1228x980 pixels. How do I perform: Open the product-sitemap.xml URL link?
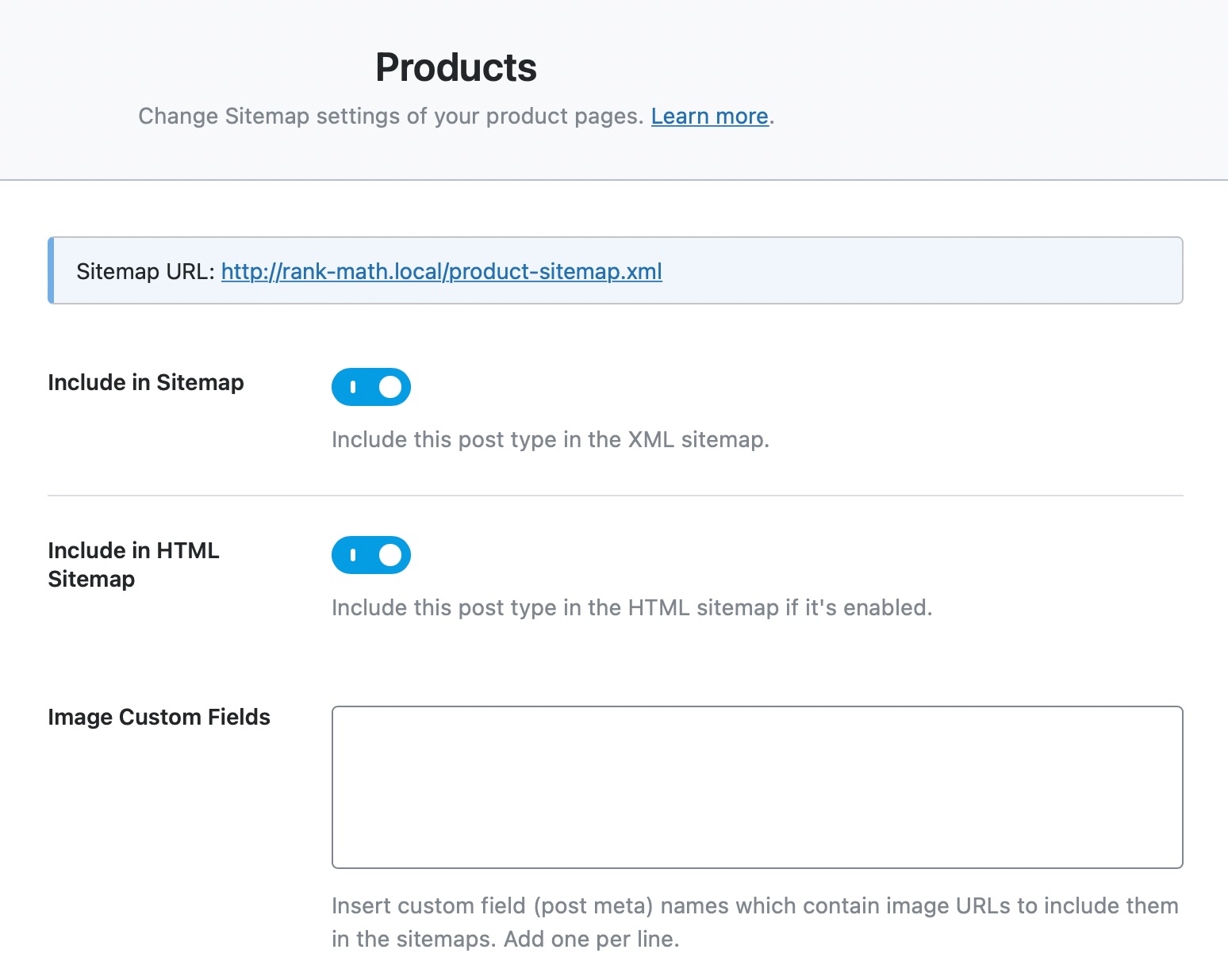tap(442, 271)
